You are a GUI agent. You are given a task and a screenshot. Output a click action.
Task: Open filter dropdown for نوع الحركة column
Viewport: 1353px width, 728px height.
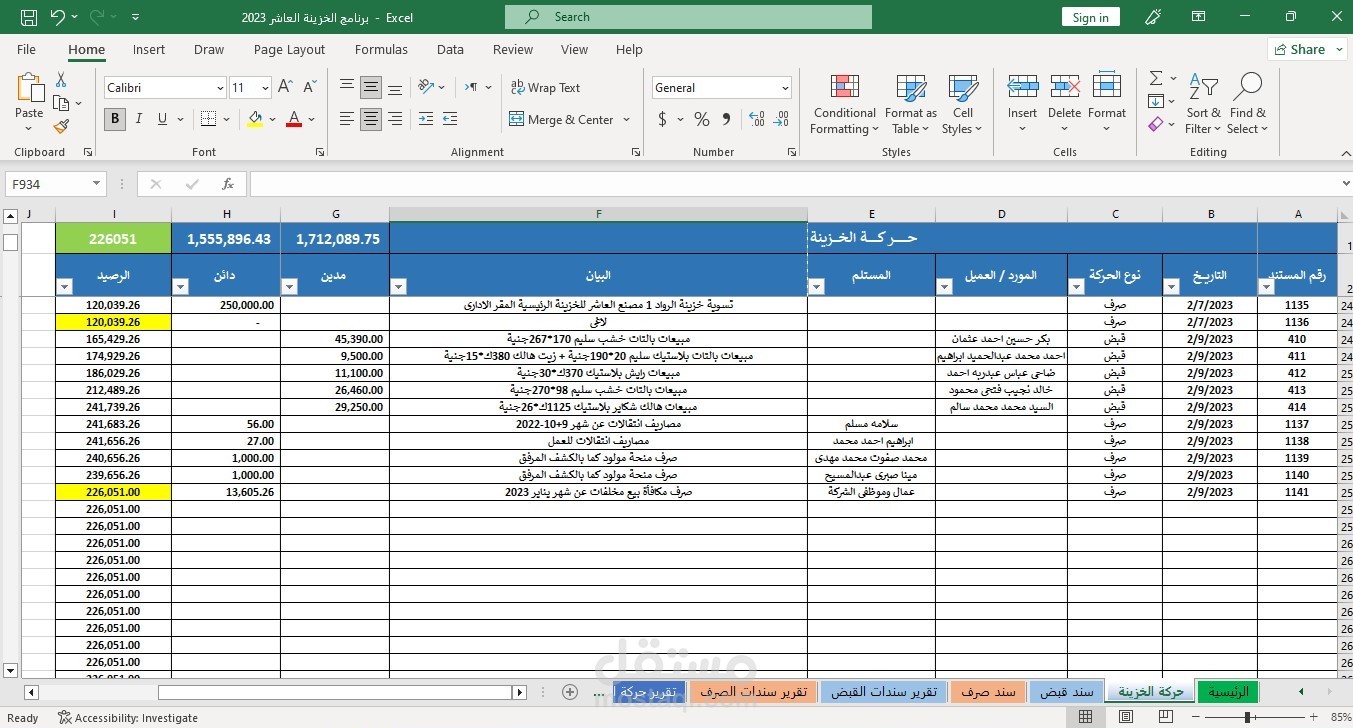click(1076, 287)
